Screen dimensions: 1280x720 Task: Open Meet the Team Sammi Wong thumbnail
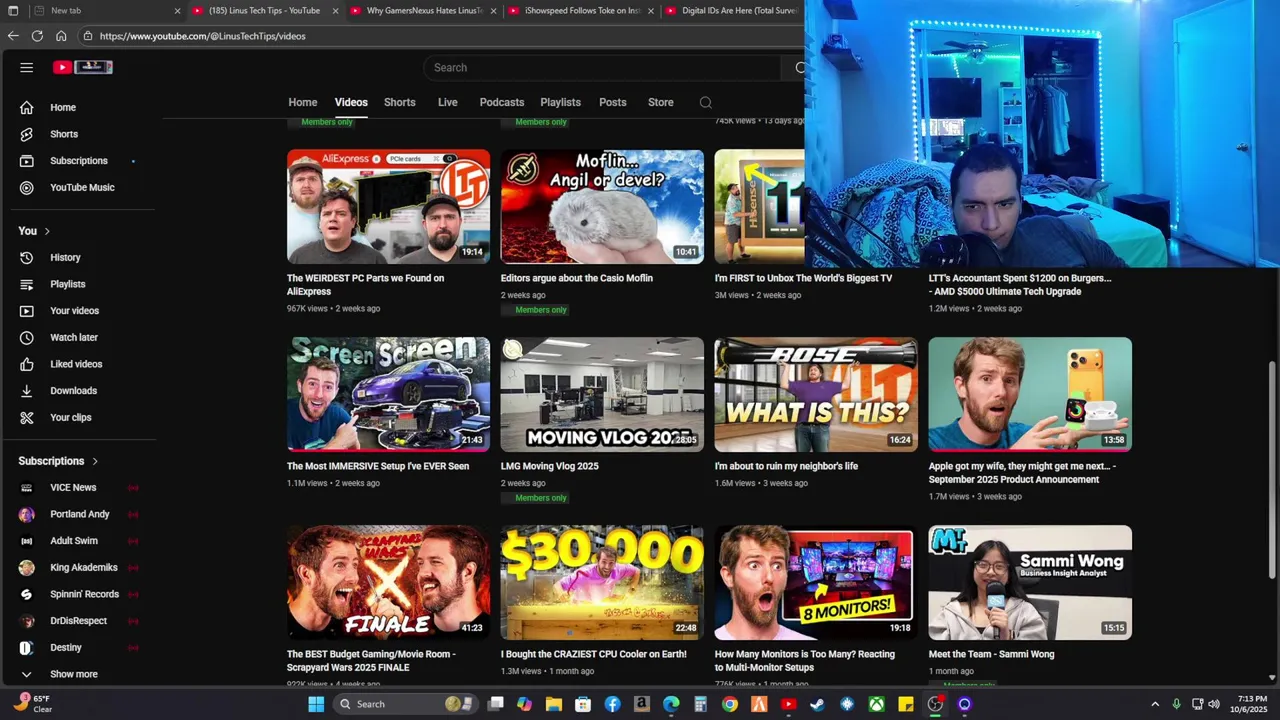[1030, 583]
